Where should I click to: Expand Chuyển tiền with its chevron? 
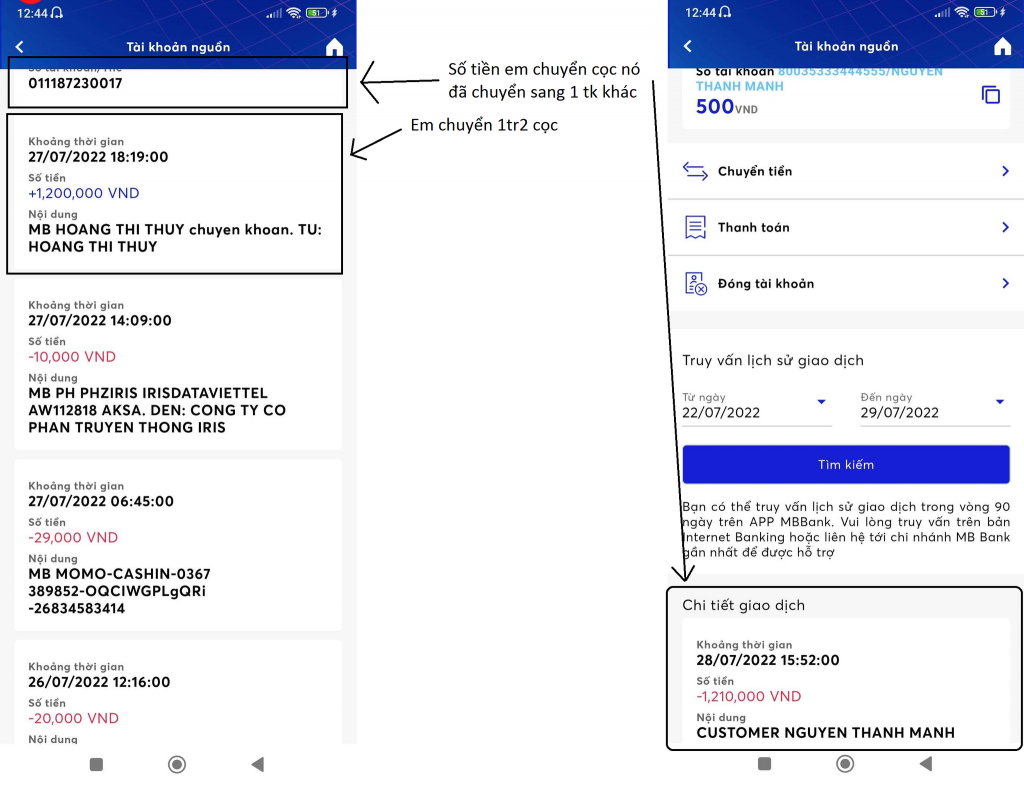click(1005, 171)
